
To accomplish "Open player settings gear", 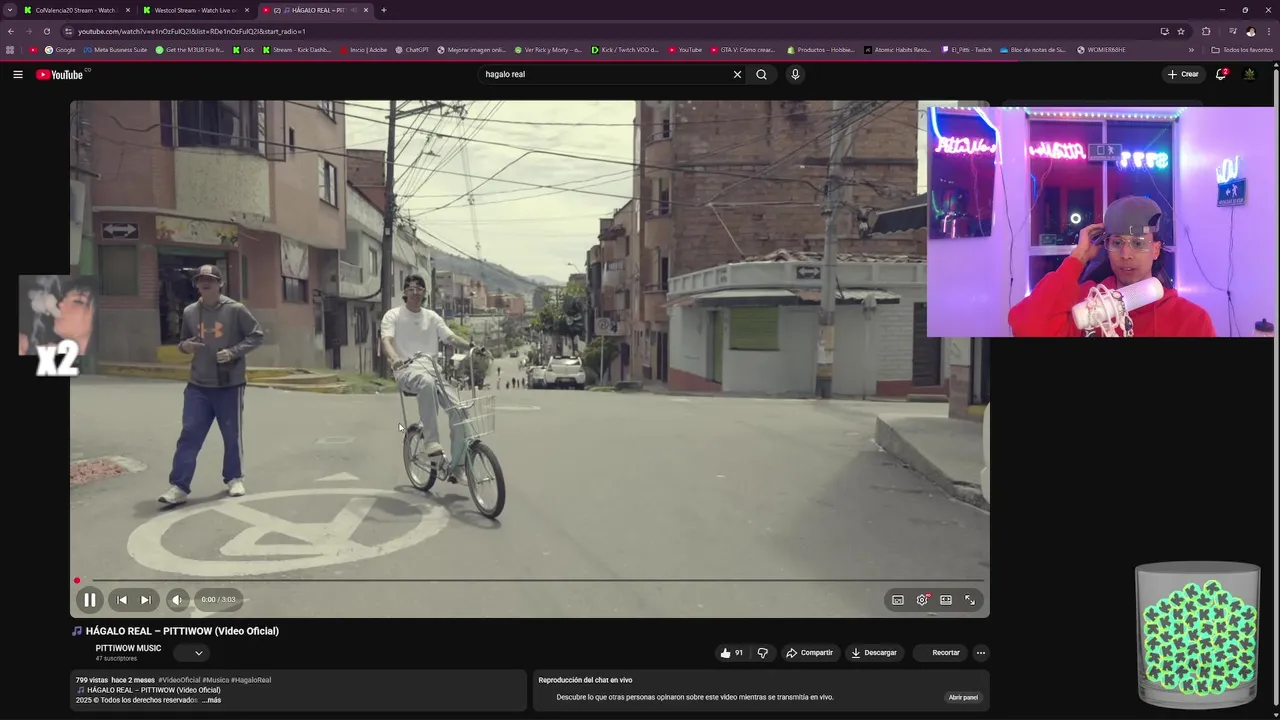I will [922, 600].
